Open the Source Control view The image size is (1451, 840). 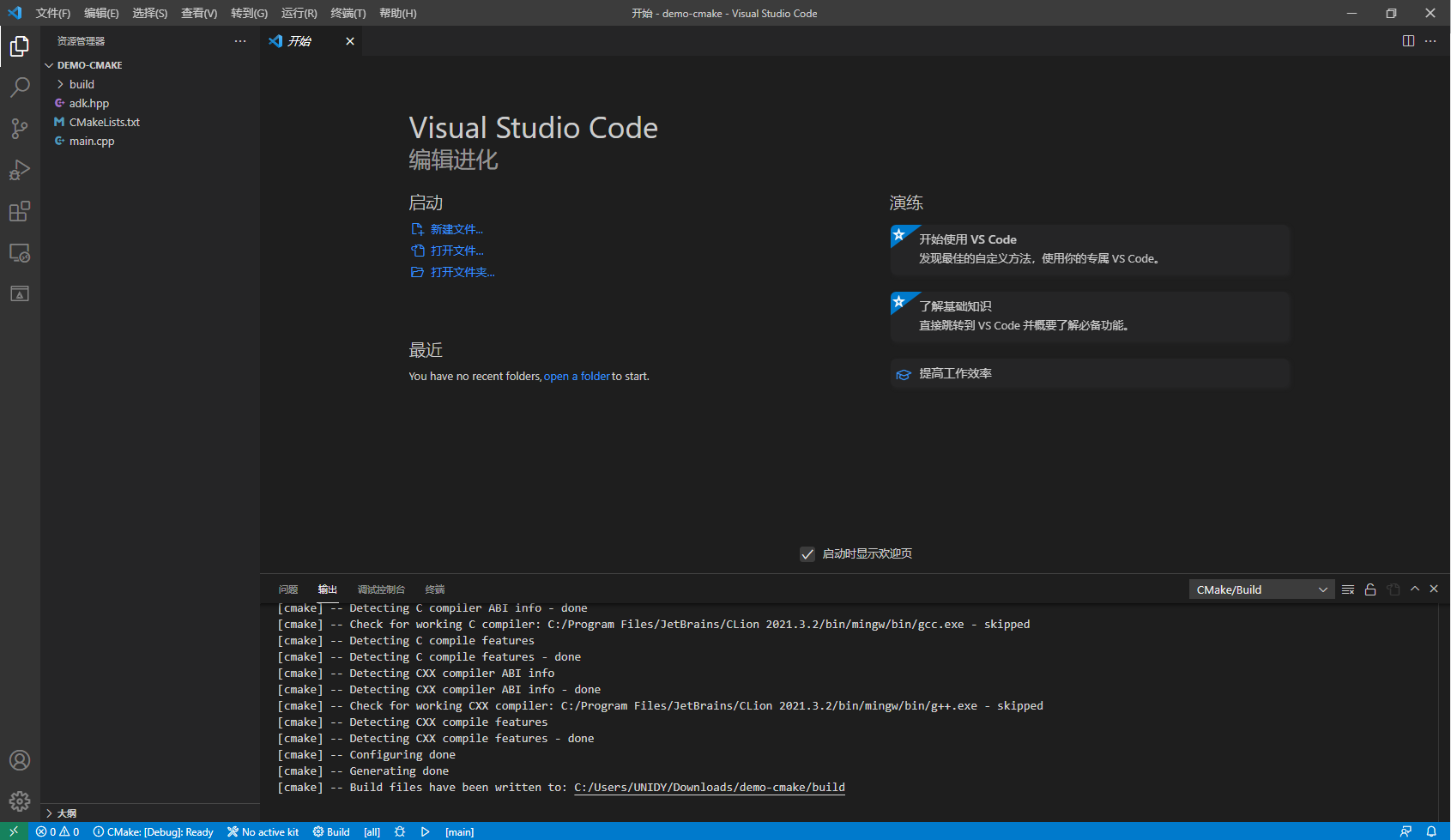tap(20, 128)
